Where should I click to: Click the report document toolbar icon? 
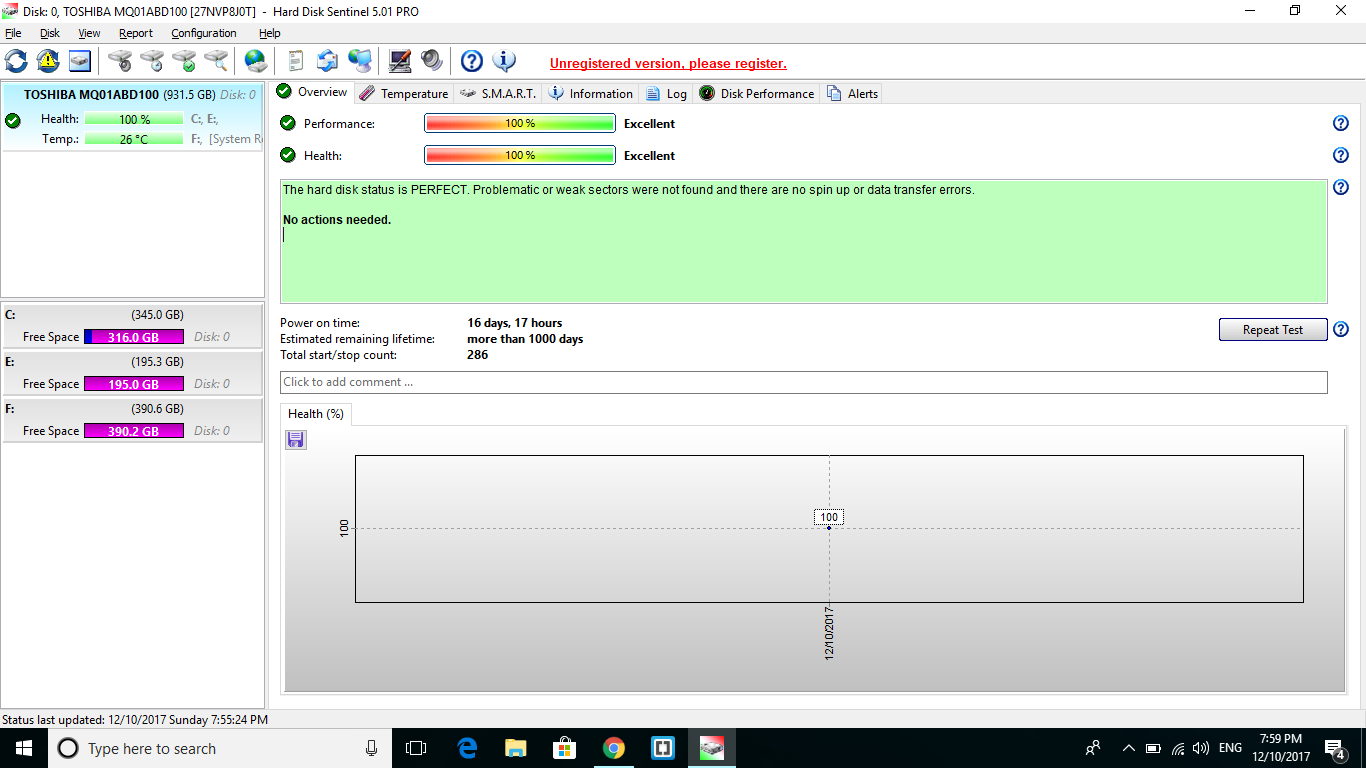click(x=295, y=61)
